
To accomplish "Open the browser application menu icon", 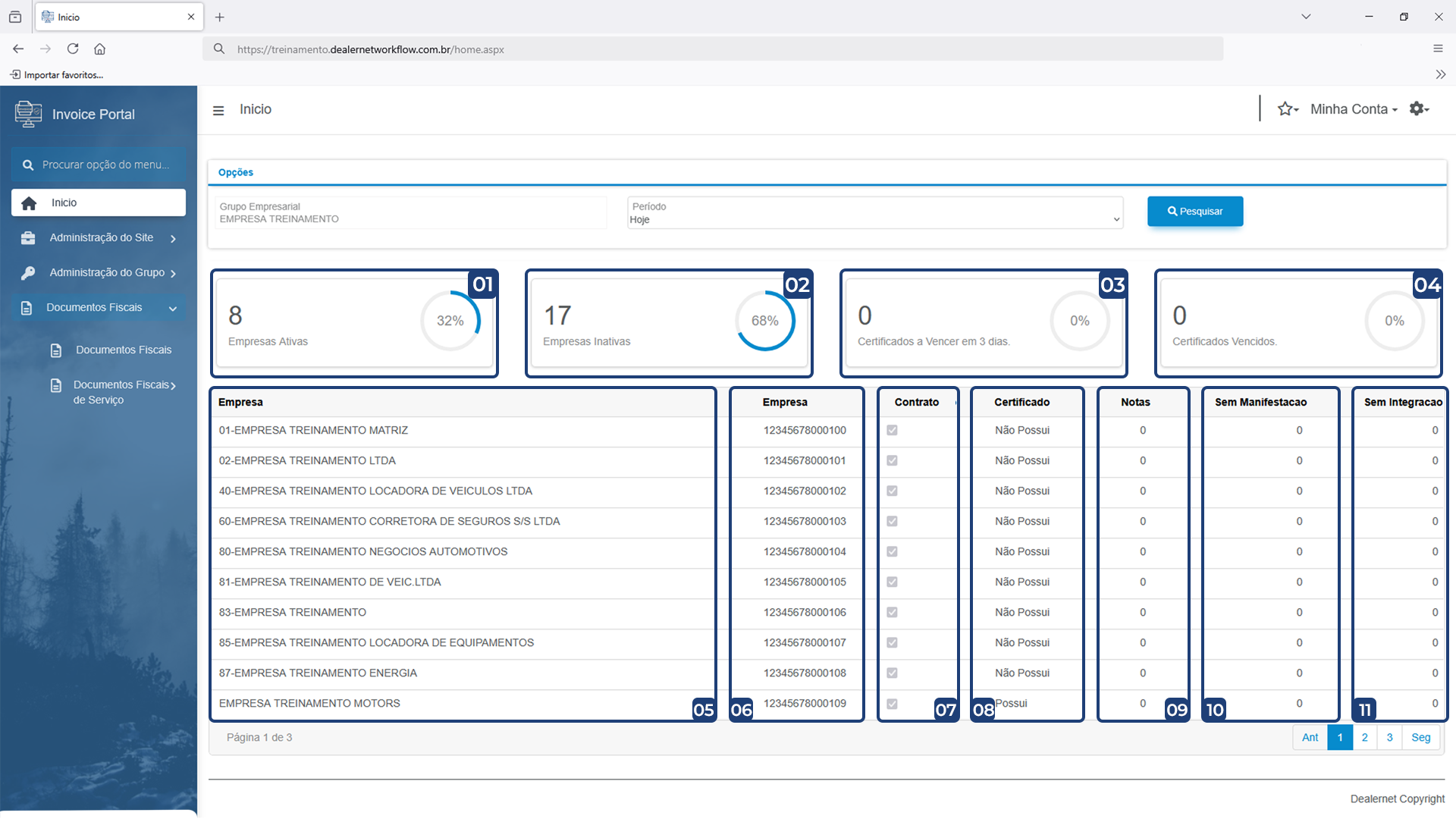I will 1438,49.
